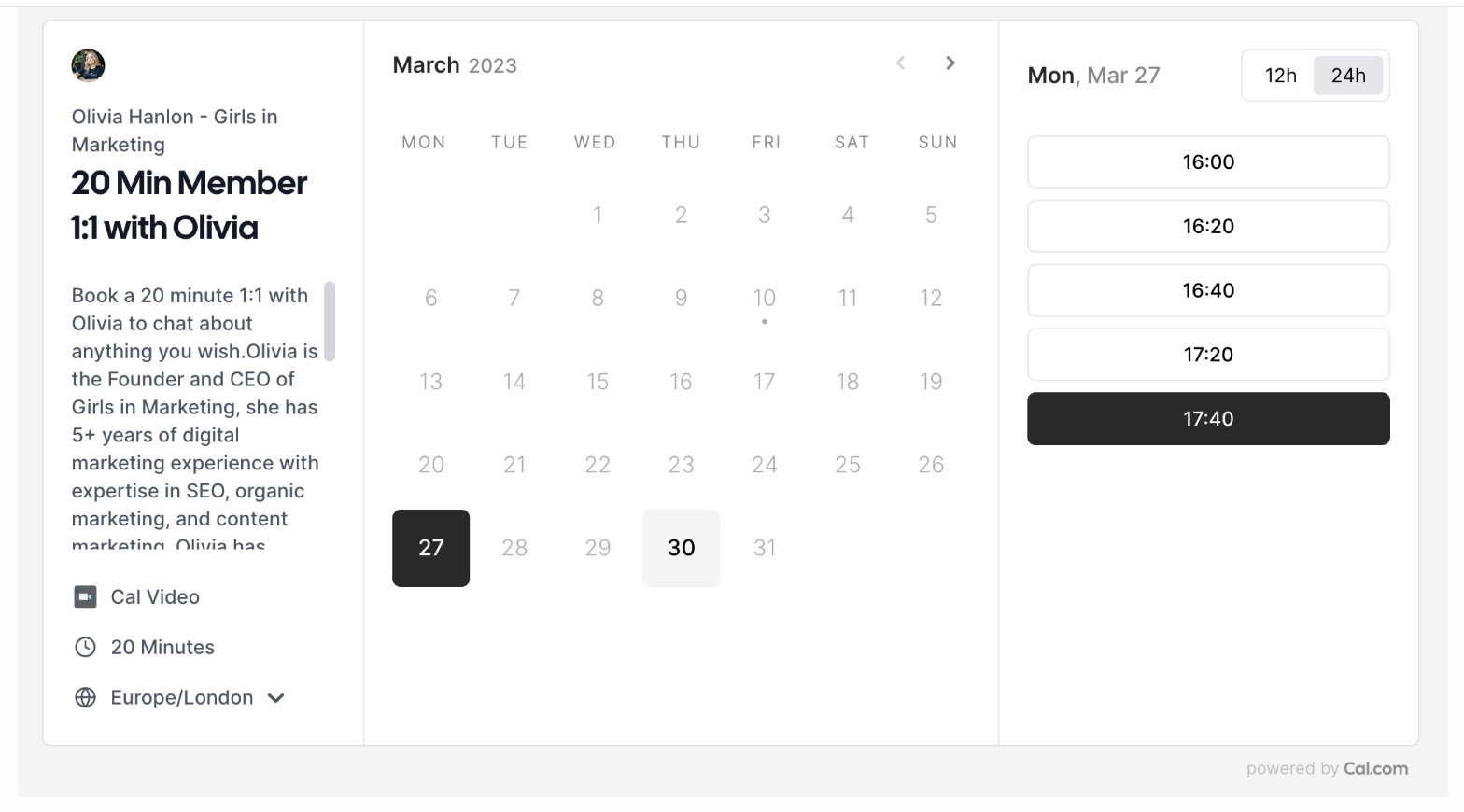The height and width of the screenshot is (812, 1464).
Task: Open the March 2023 month header
Action: pyautogui.click(x=455, y=64)
